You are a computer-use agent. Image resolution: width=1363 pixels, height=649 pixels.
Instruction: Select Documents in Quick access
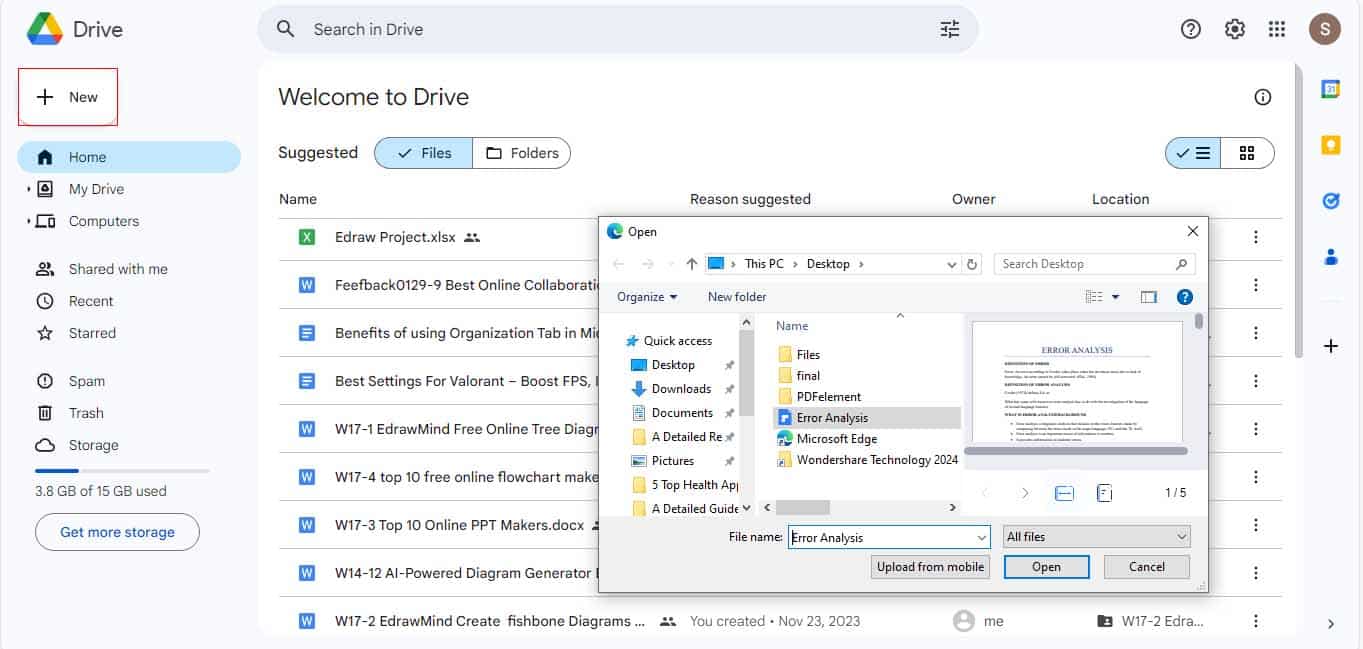click(x=682, y=413)
